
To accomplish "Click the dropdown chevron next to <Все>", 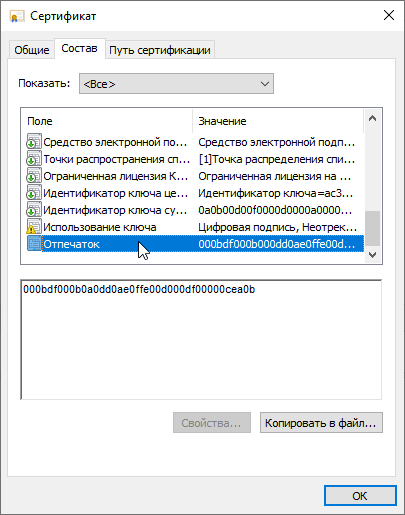I will click(x=265, y=84).
